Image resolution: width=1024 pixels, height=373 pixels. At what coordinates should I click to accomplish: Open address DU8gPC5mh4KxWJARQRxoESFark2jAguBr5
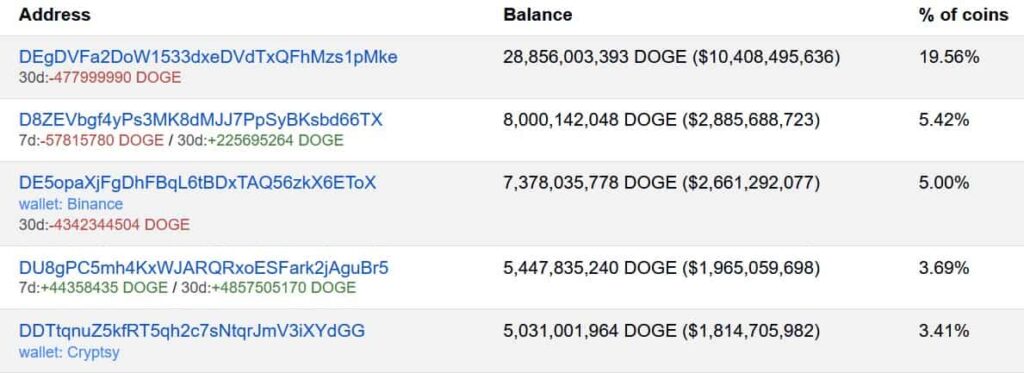point(204,268)
